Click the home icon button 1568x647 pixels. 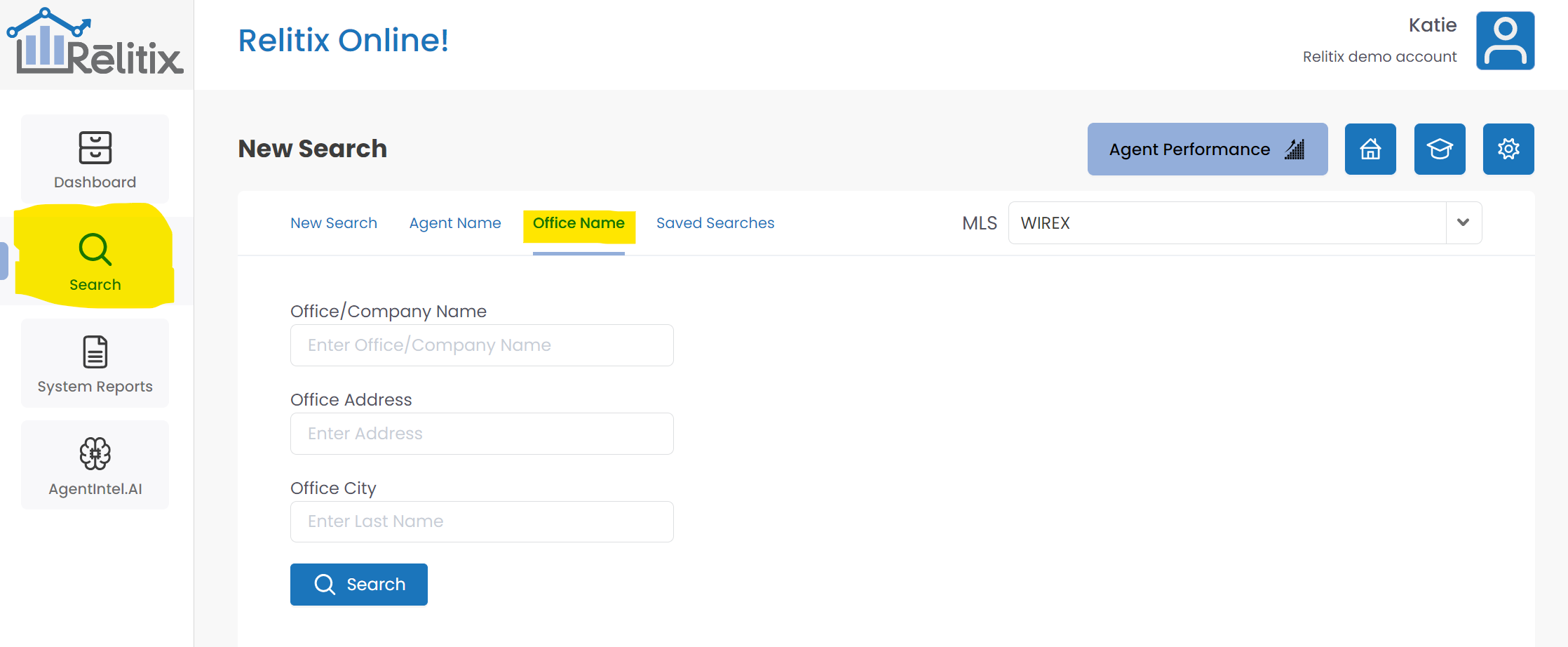tap(1370, 149)
